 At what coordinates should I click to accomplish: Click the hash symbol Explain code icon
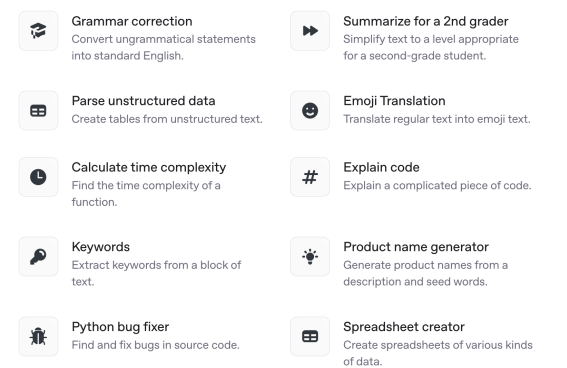tap(310, 177)
